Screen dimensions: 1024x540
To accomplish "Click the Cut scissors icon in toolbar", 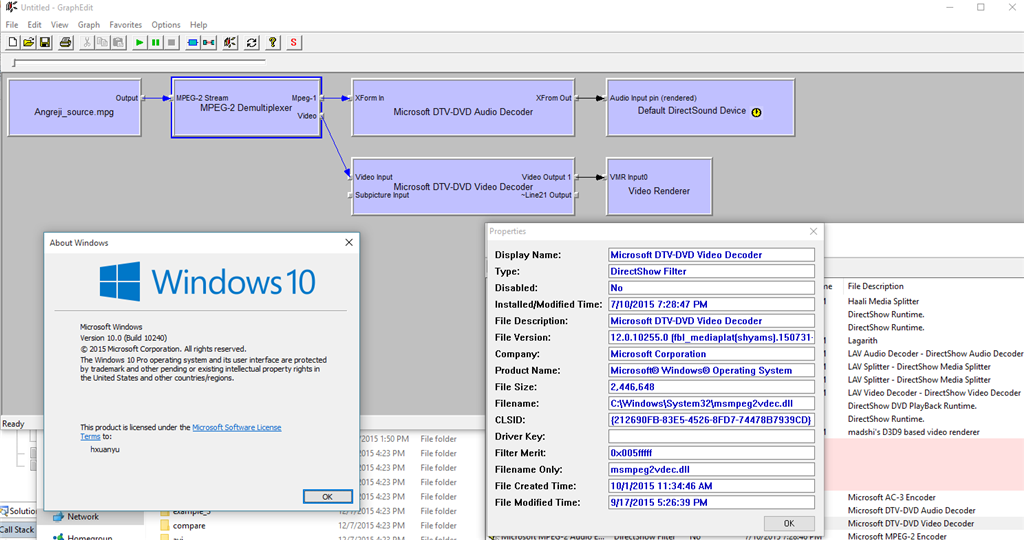I will coord(86,42).
